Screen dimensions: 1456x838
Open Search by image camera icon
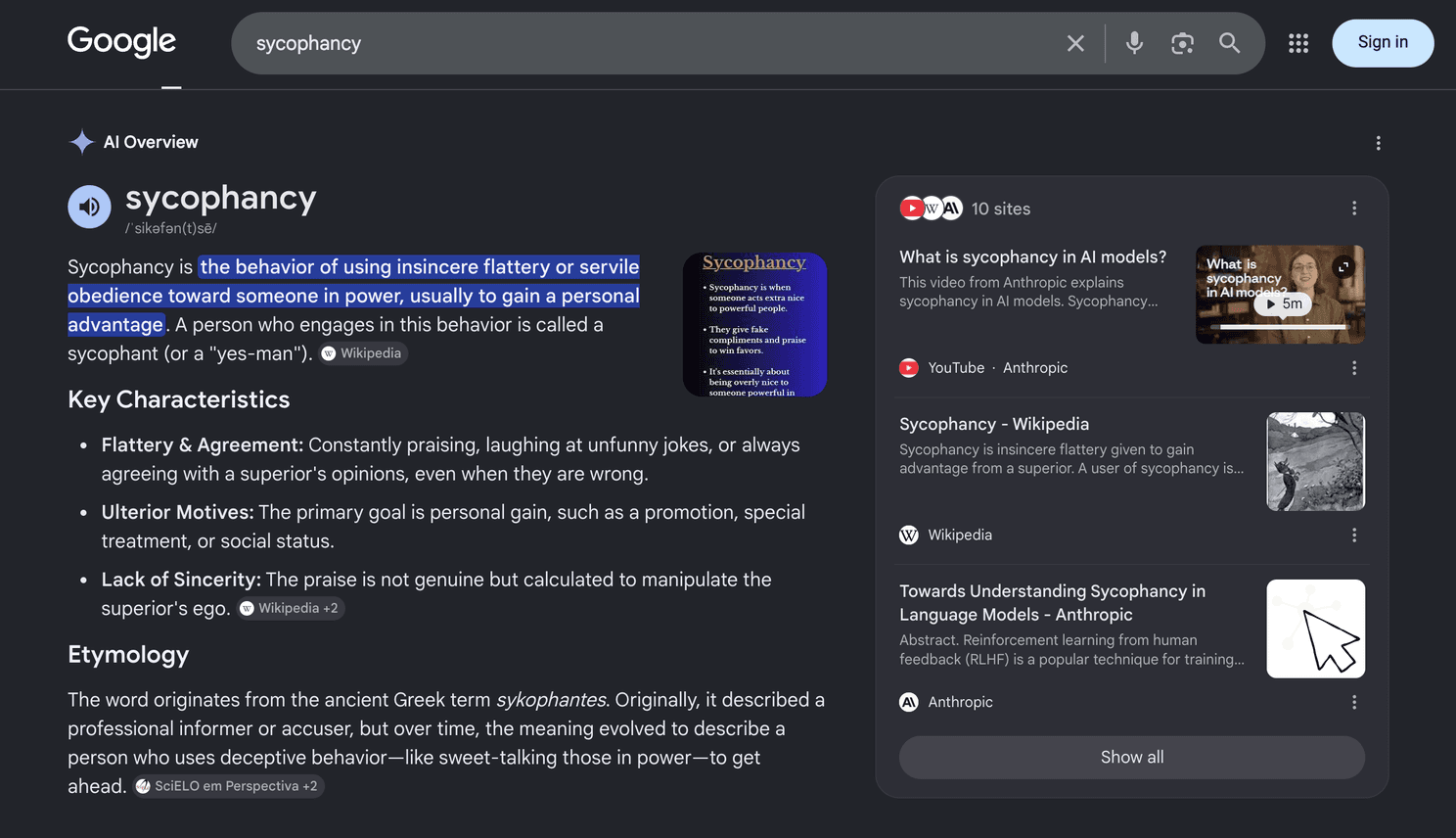(x=1182, y=43)
